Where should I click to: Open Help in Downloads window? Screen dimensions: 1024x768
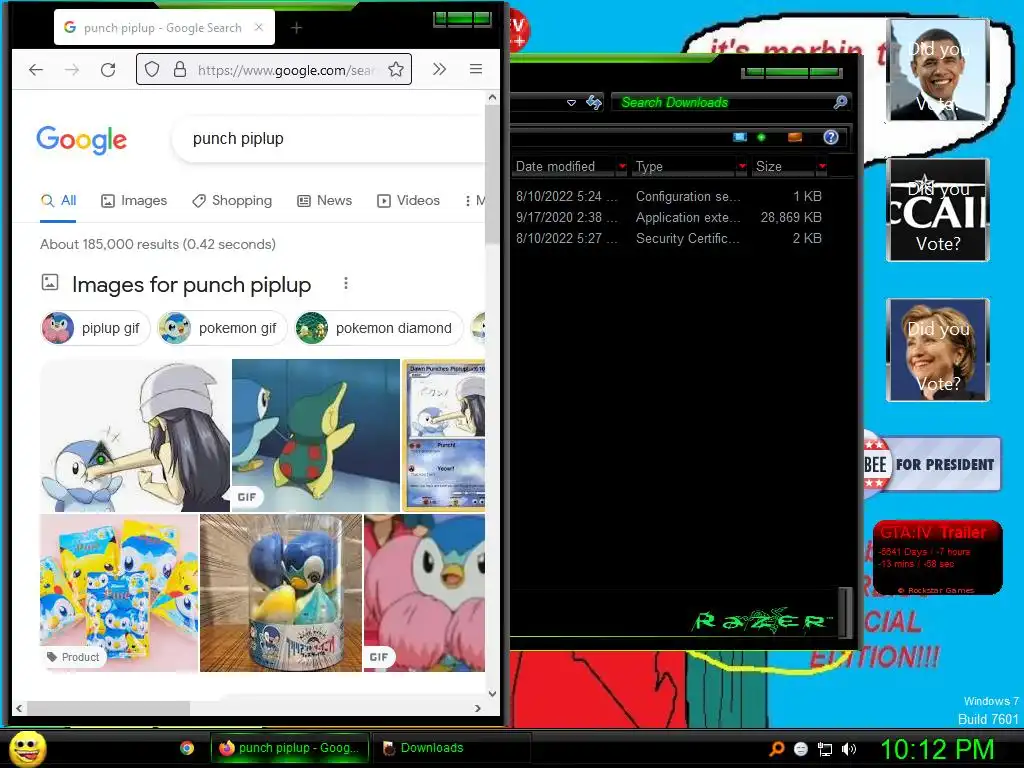click(831, 137)
